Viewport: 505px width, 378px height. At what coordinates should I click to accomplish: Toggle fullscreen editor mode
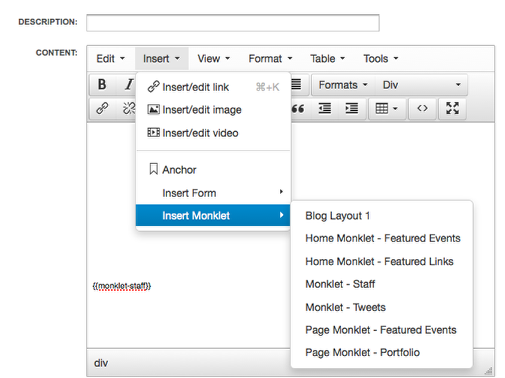tap(452, 108)
